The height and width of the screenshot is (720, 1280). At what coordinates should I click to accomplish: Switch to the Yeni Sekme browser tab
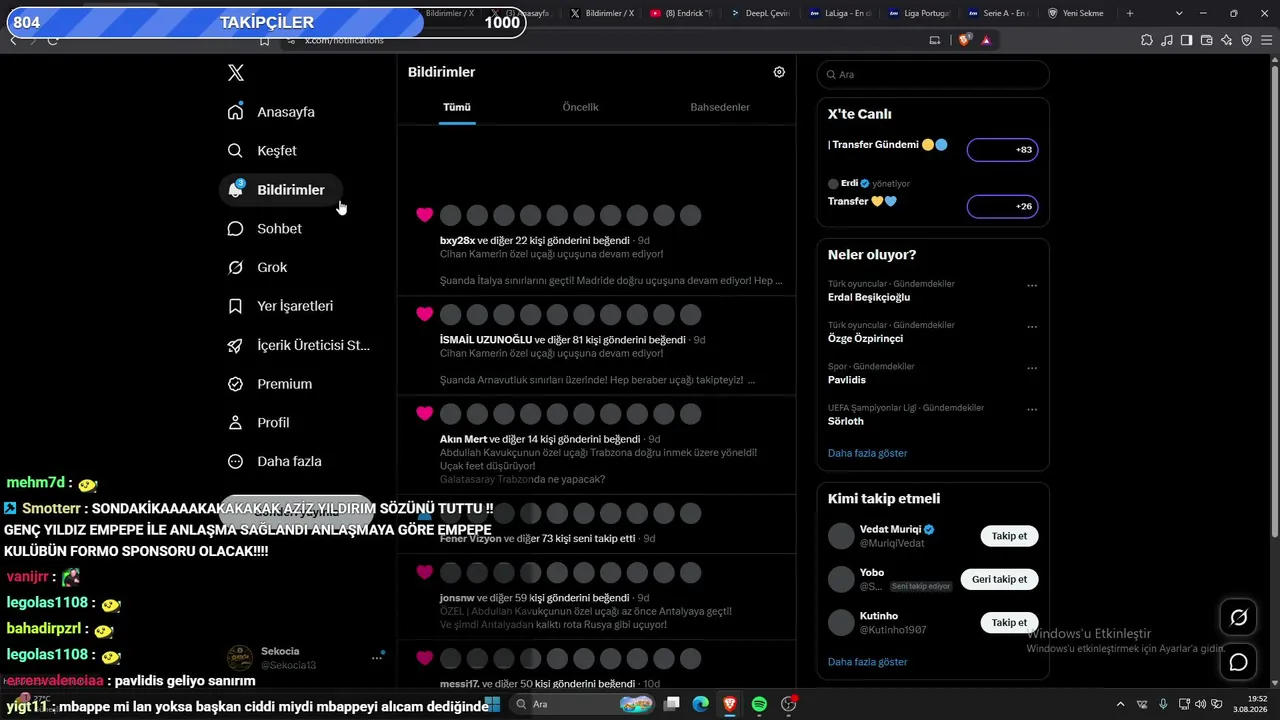point(1078,13)
